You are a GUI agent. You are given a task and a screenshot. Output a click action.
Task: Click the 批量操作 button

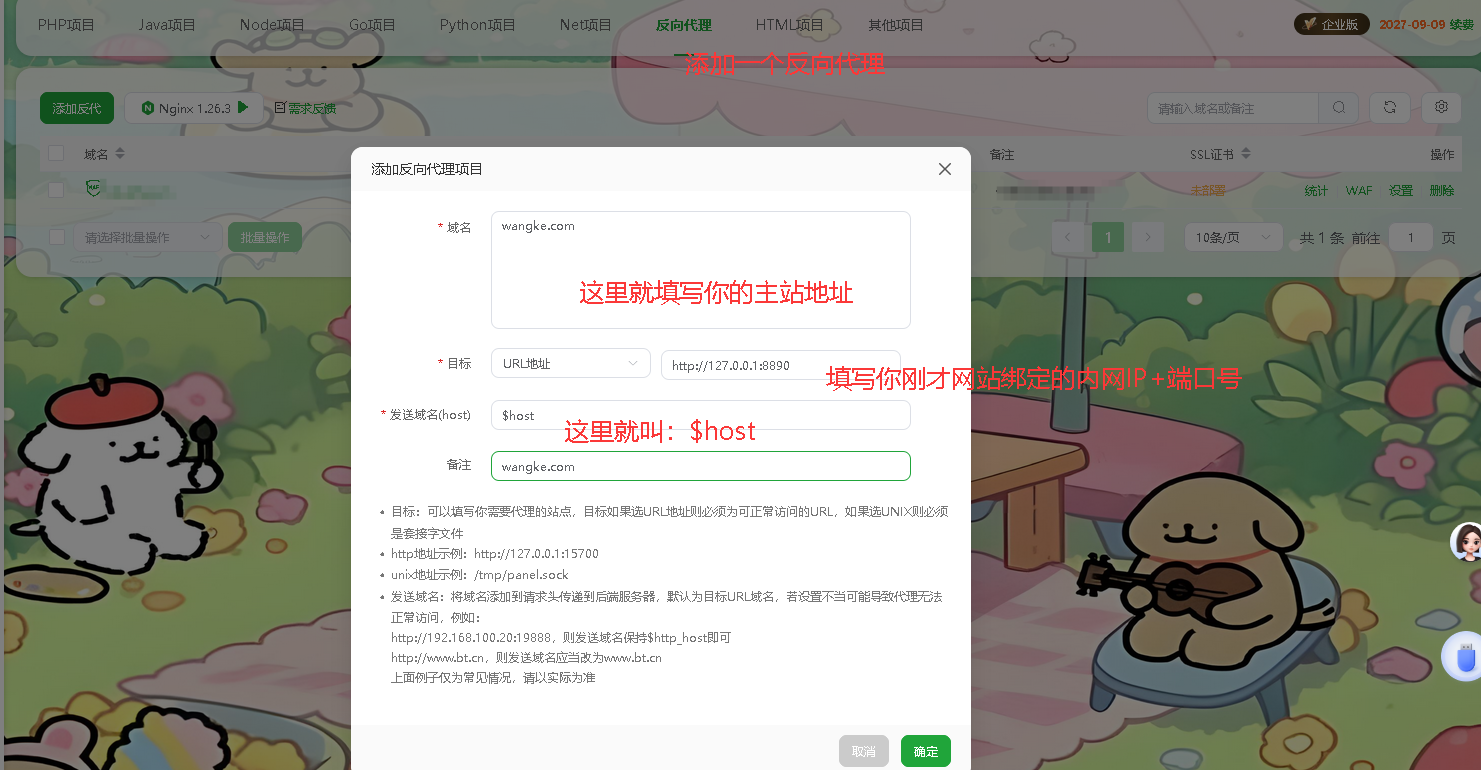click(265, 237)
